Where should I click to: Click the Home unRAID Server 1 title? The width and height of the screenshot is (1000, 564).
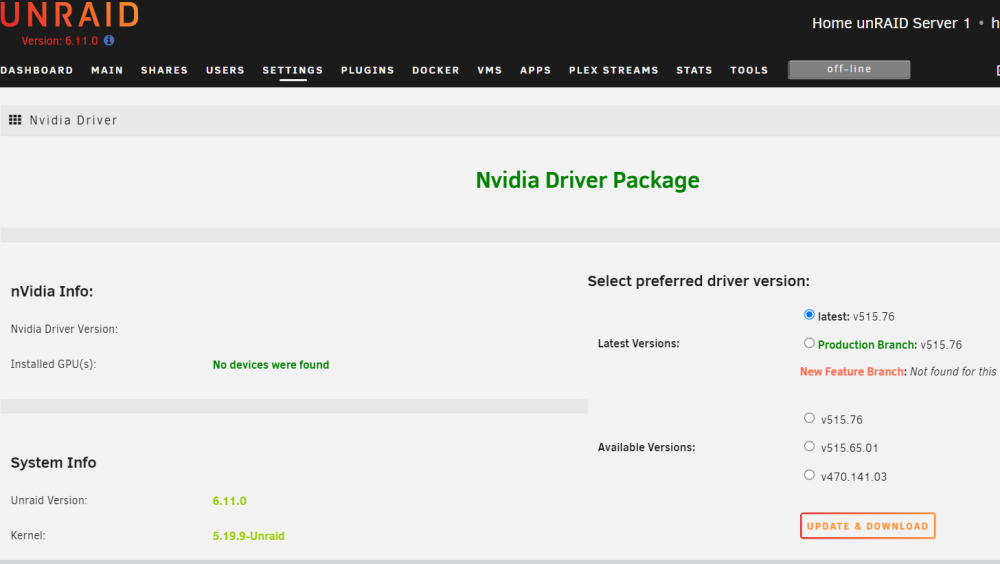891,24
